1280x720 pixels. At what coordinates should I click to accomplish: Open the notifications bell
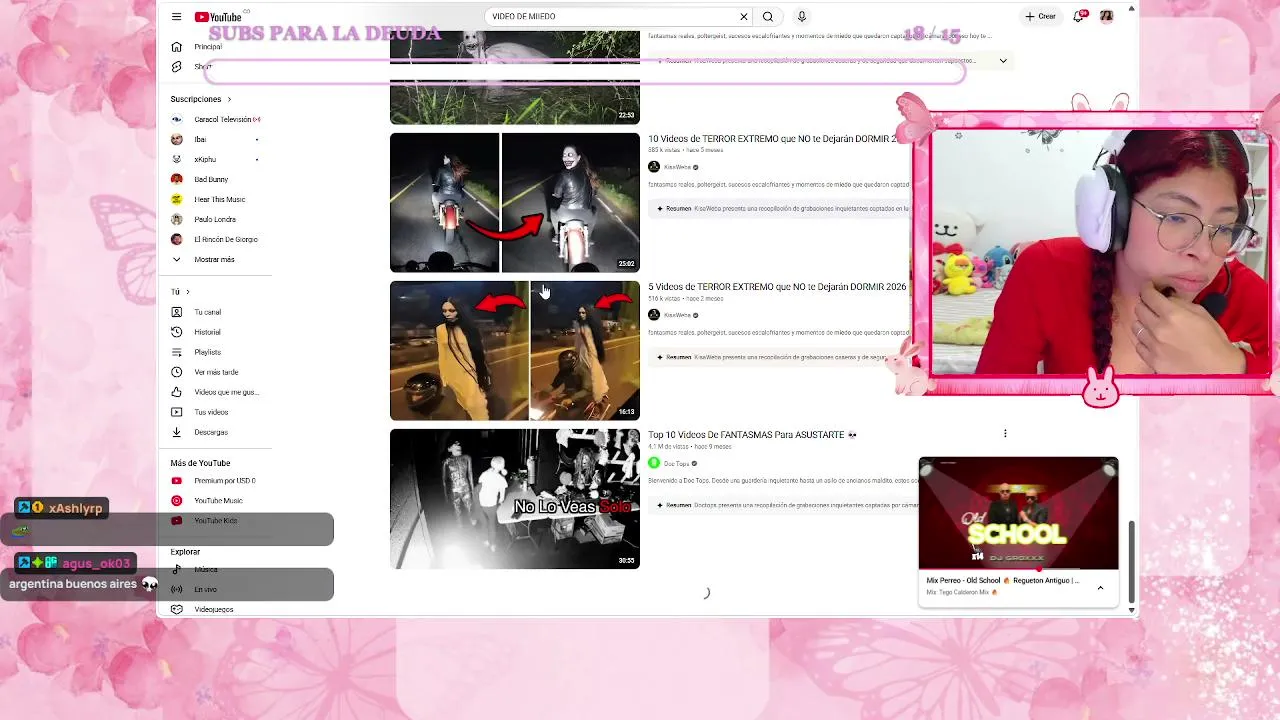(1078, 17)
